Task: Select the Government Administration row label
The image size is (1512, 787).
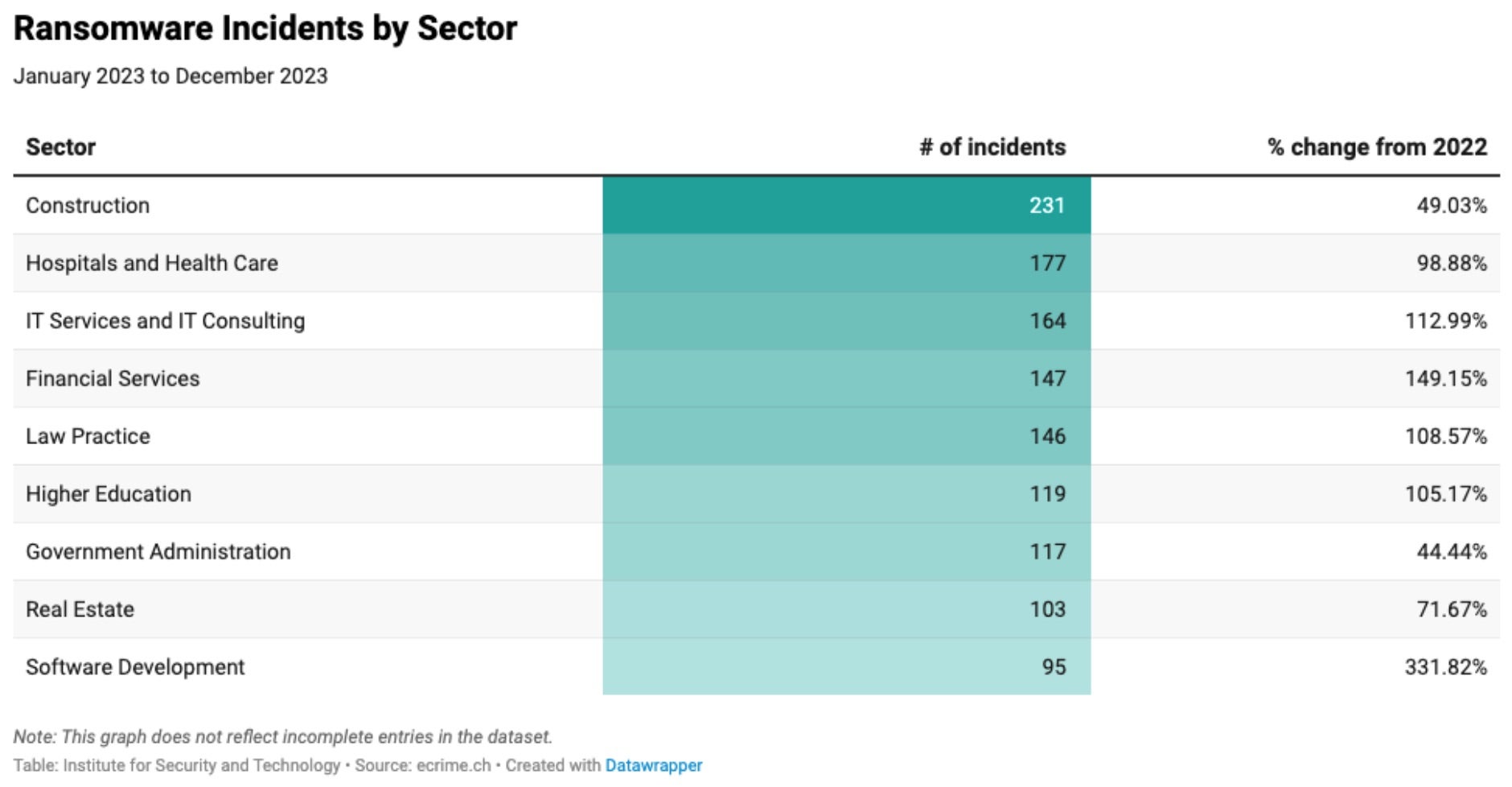Action: (x=158, y=552)
